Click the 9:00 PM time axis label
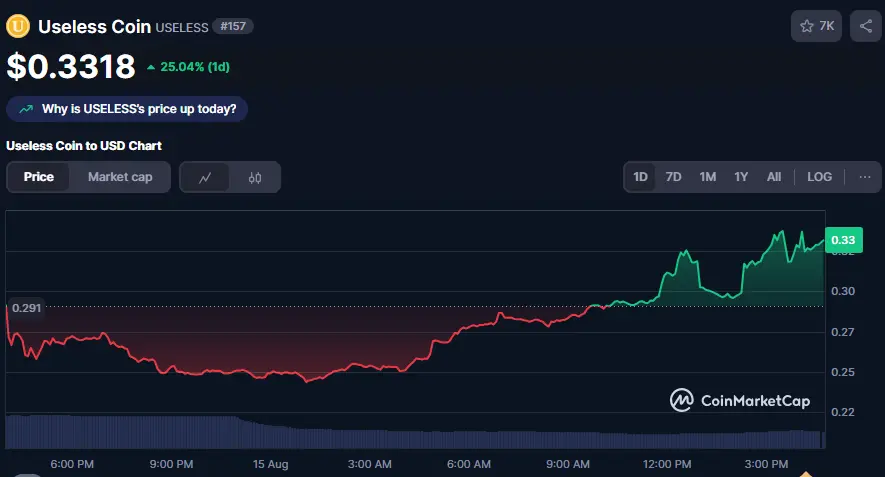Image resolution: width=885 pixels, height=477 pixels. pos(171,464)
